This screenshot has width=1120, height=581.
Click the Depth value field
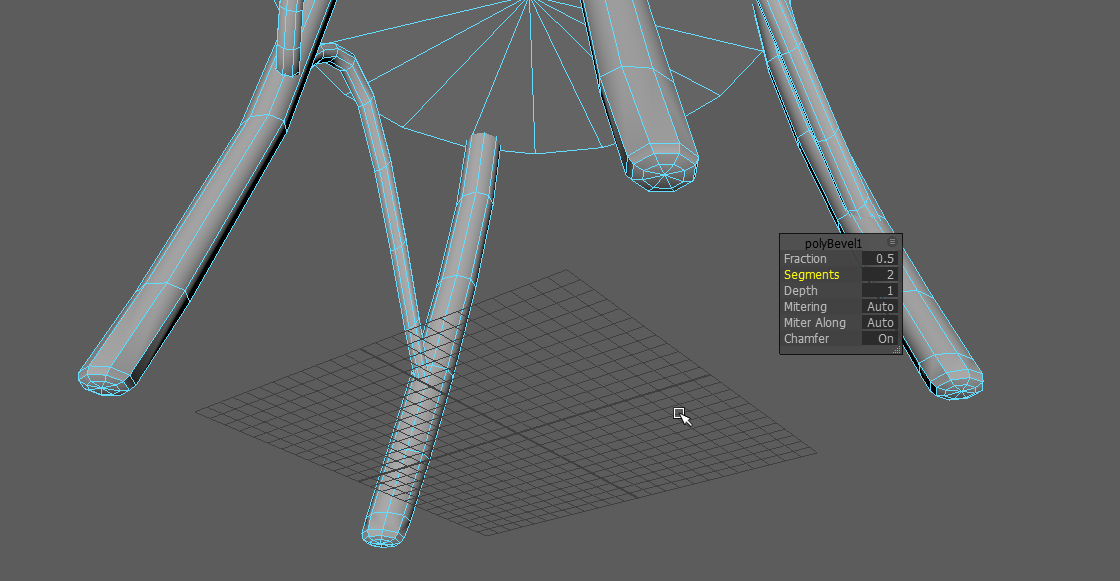pos(880,291)
